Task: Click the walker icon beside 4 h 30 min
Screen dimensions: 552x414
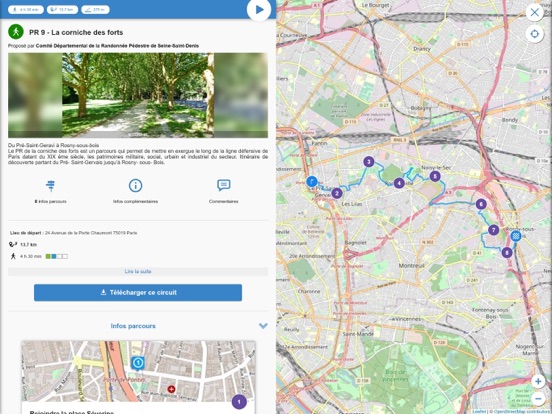Action: tap(13, 256)
